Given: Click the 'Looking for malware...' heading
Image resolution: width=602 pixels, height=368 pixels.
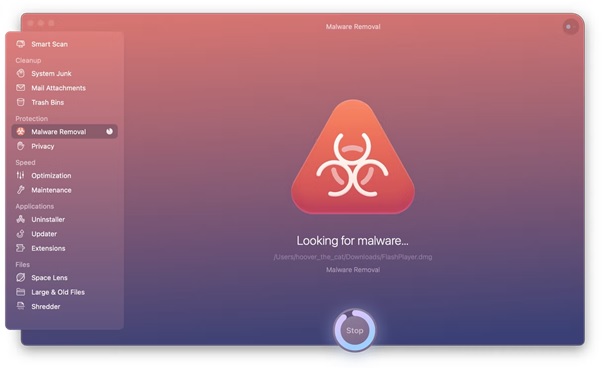Looking at the screenshot, I should [x=352, y=241].
